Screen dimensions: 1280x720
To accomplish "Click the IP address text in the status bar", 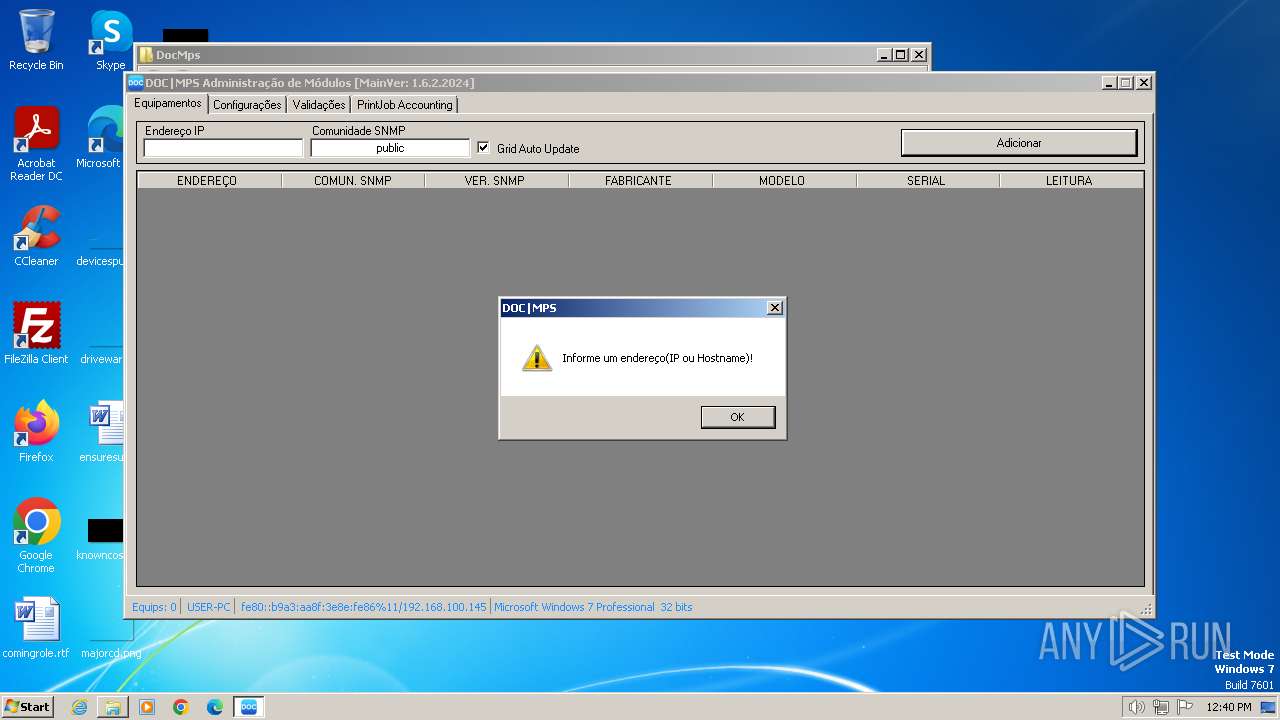I will point(363,607).
